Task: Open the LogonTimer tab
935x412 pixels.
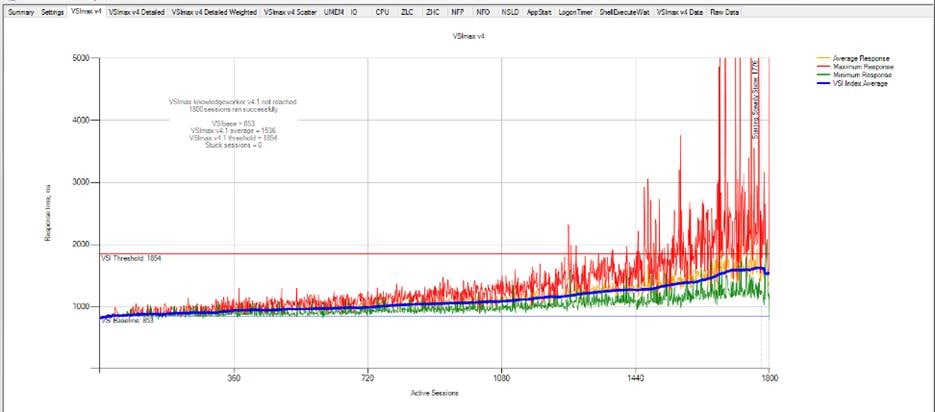Action: (575, 12)
